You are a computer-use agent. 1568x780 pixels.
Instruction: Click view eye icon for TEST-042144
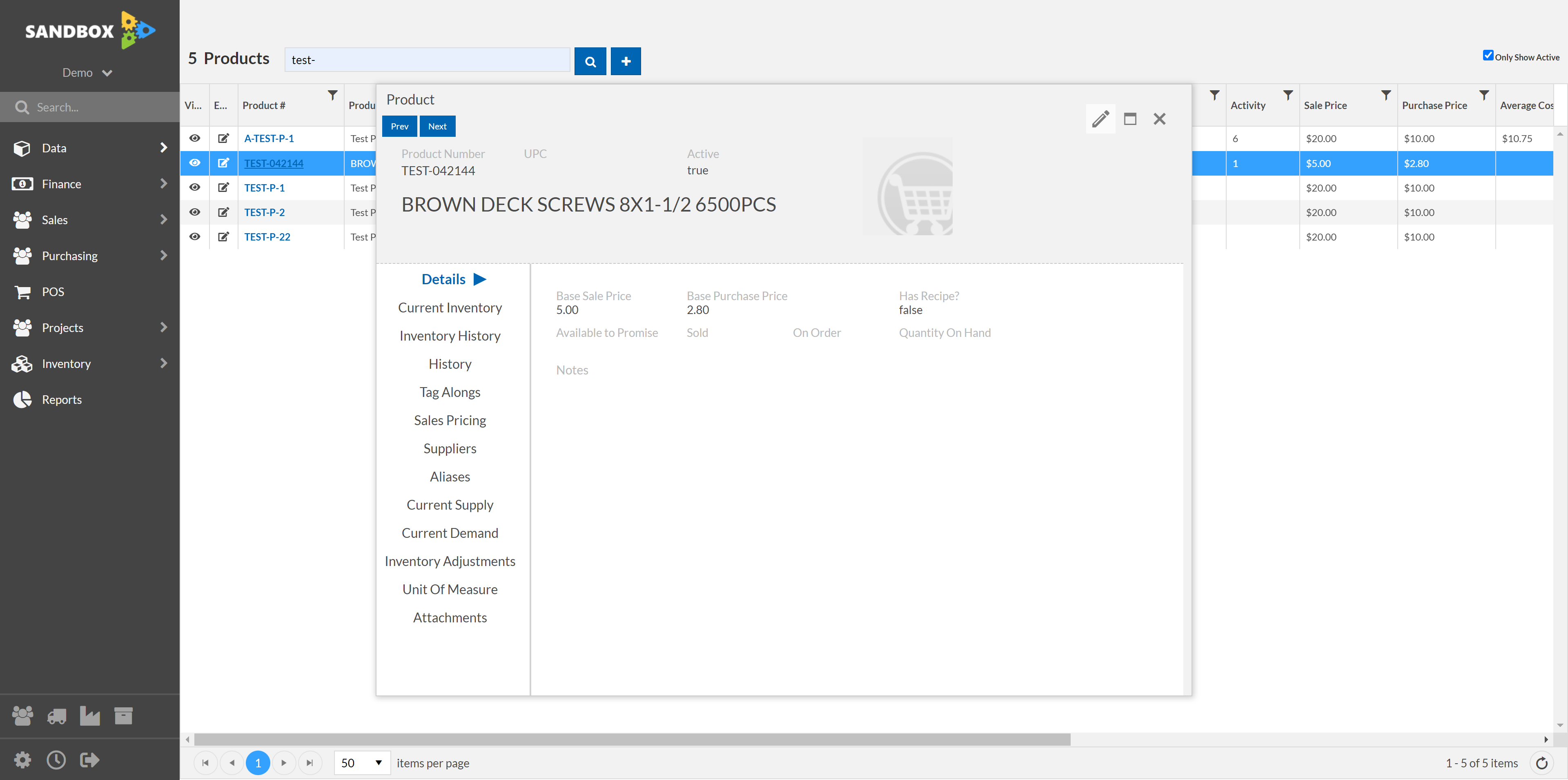click(195, 163)
